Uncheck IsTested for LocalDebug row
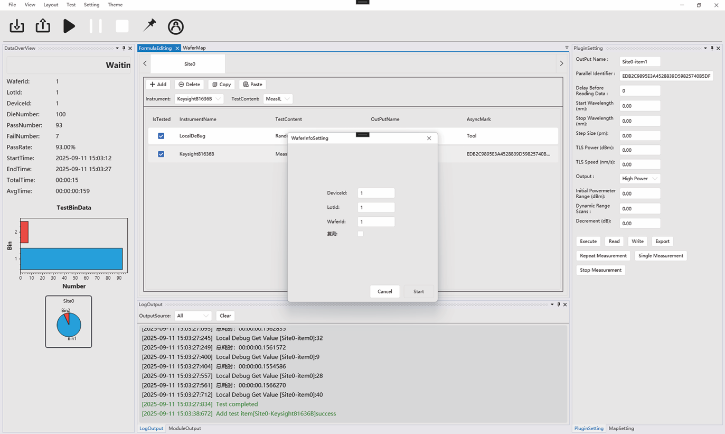The width and height of the screenshot is (725, 434). click(x=161, y=135)
